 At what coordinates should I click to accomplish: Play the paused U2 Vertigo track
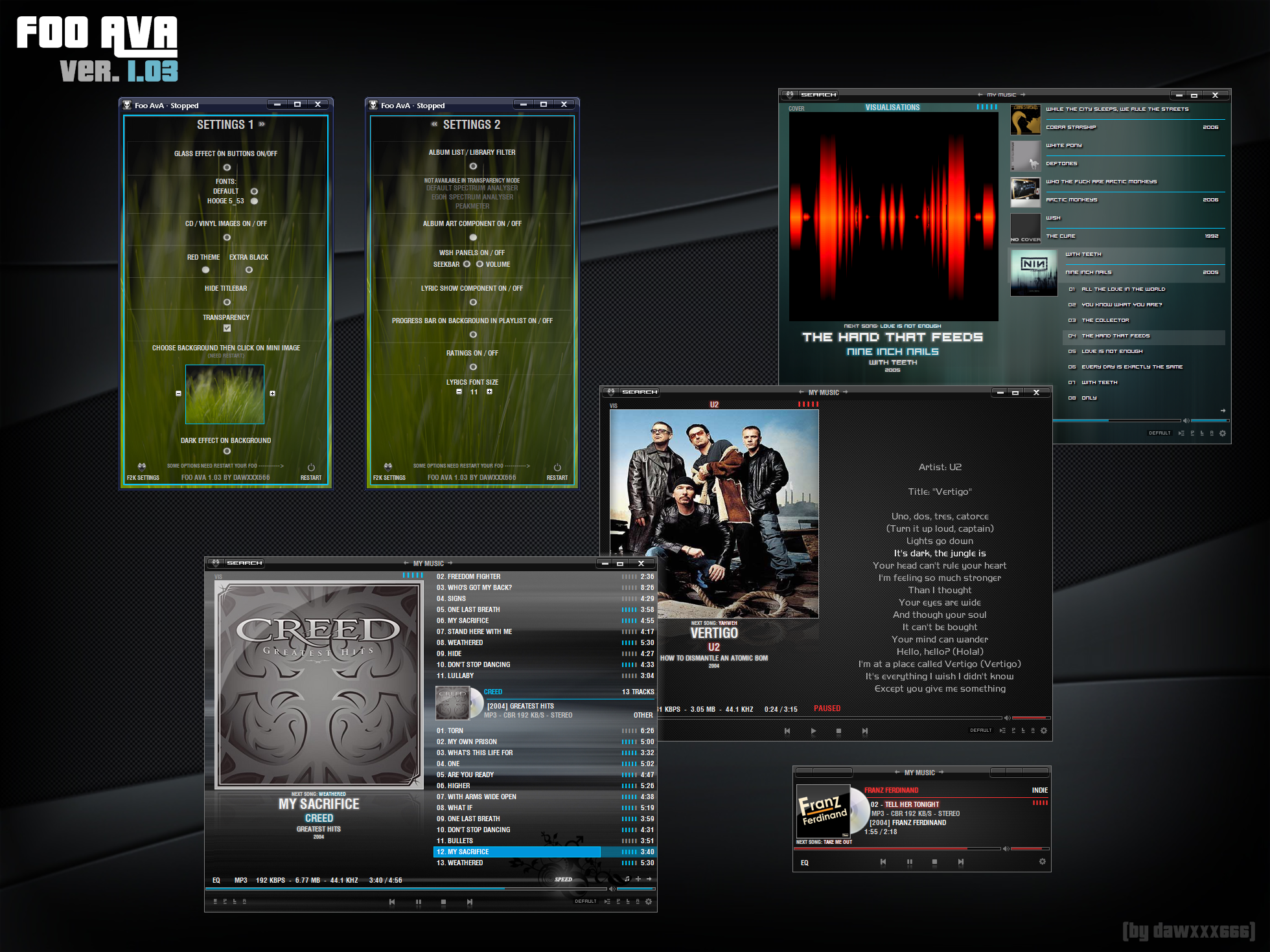click(813, 731)
